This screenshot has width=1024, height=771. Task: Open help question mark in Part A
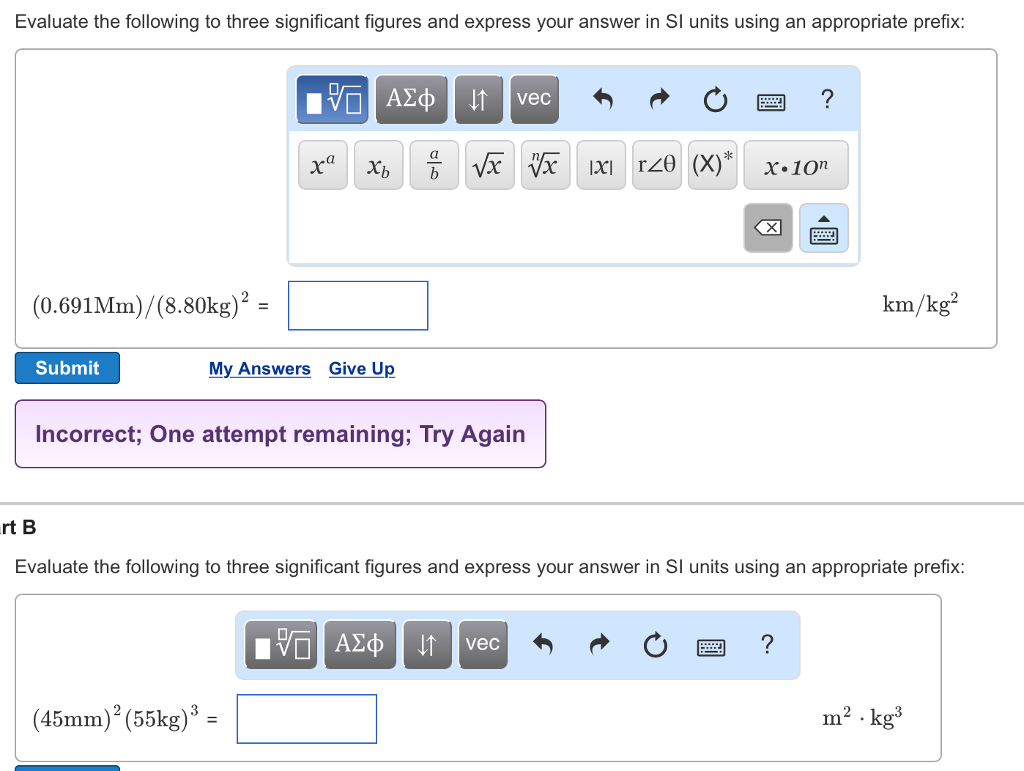(827, 99)
